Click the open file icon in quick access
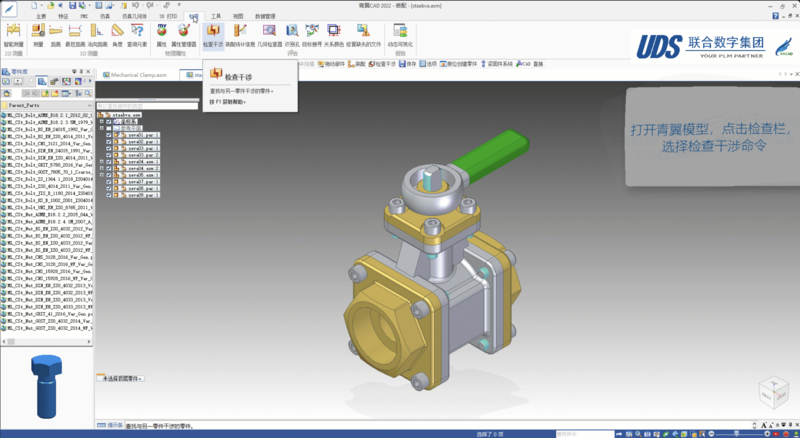The image size is (800, 438). (x=50, y=6)
